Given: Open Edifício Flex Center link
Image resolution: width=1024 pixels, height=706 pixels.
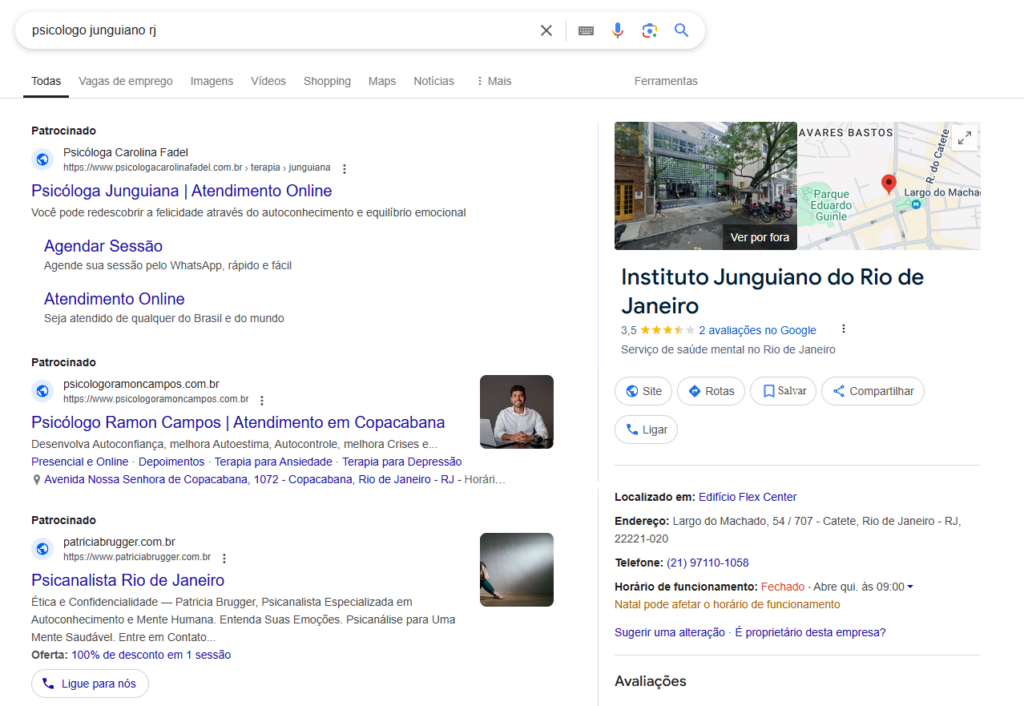Looking at the screenshot, I should [x=747, y=497].
